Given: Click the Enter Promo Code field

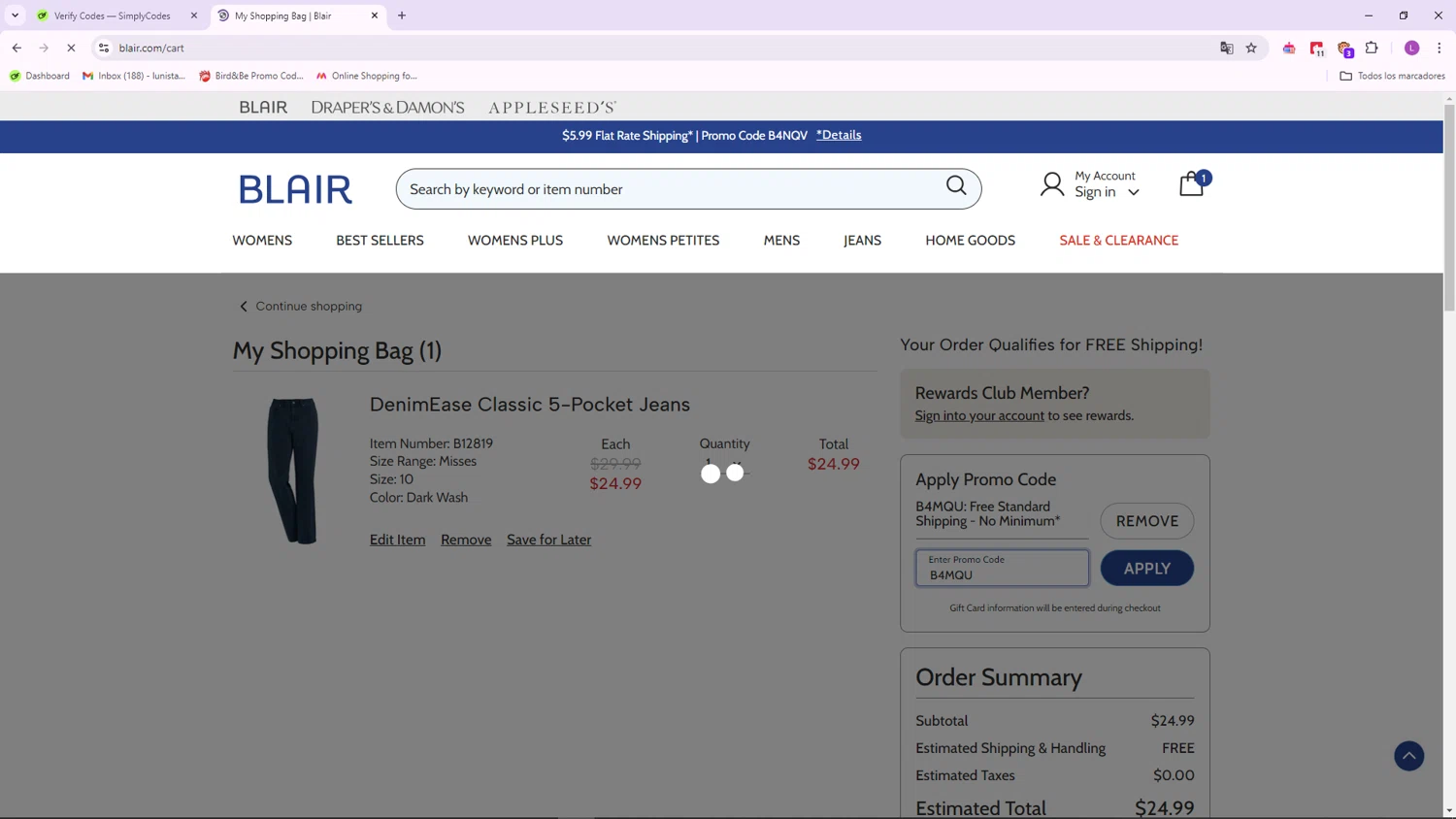Looking at the screenshot, I should click(1002, 568).
